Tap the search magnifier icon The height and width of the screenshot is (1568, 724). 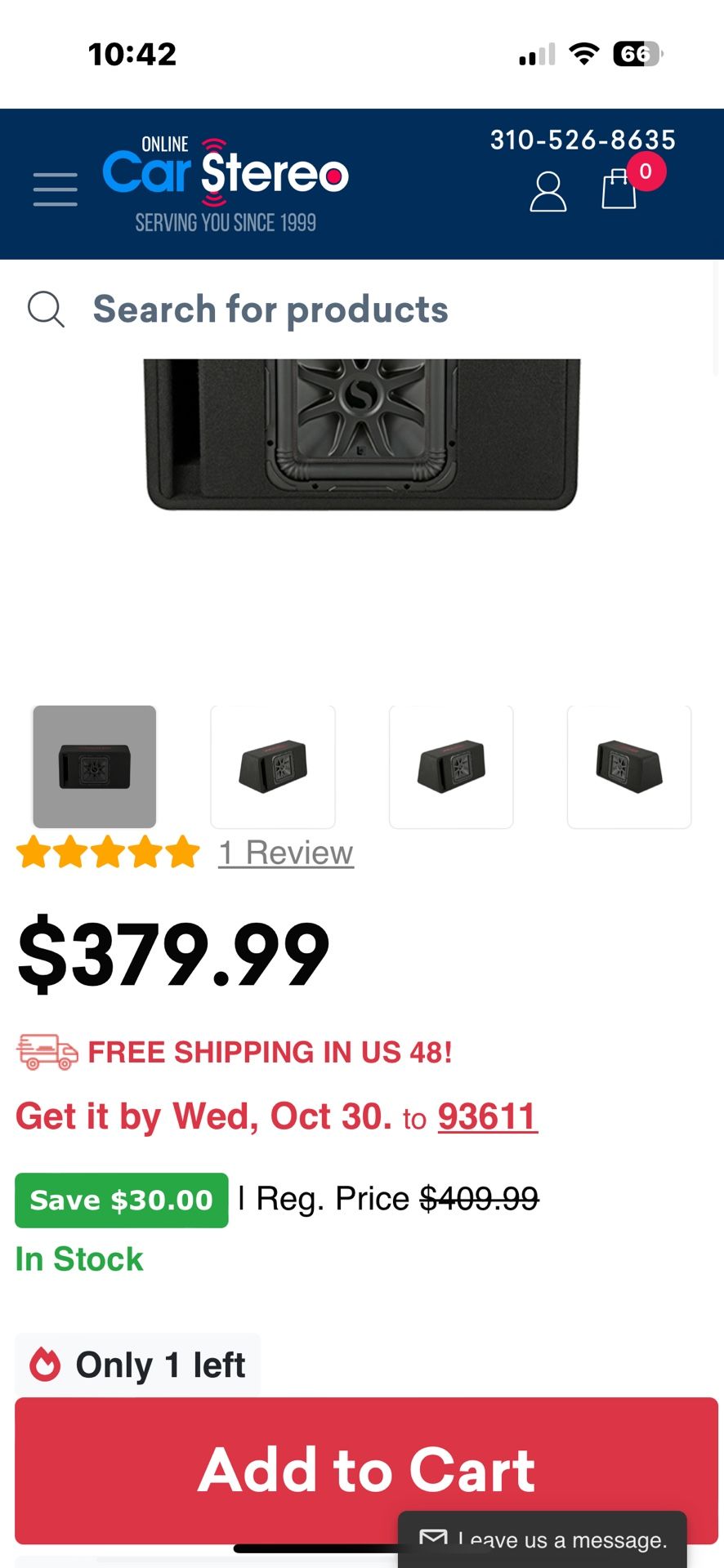[x=46, y=310]
